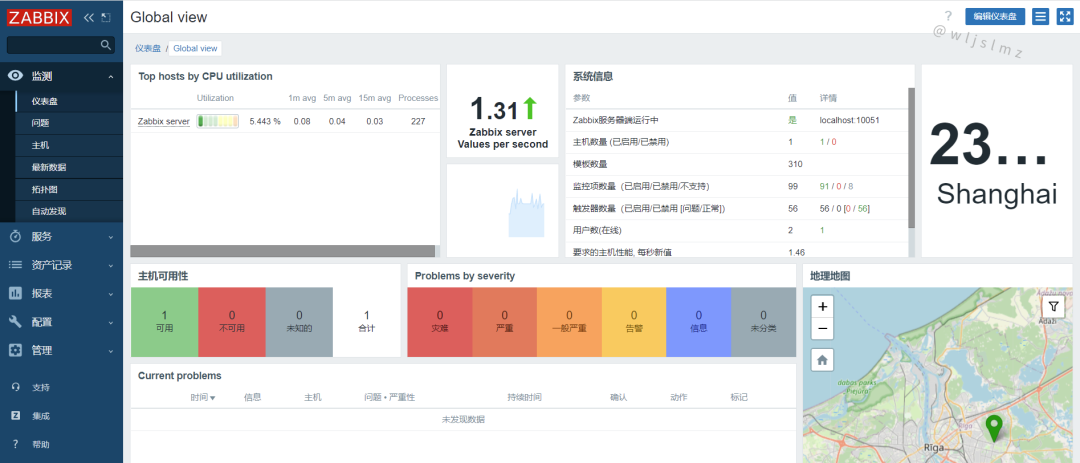Screen dimensions: 1080x463
Task: Click the 未发现数据 message row
Action: pos(464,420)
